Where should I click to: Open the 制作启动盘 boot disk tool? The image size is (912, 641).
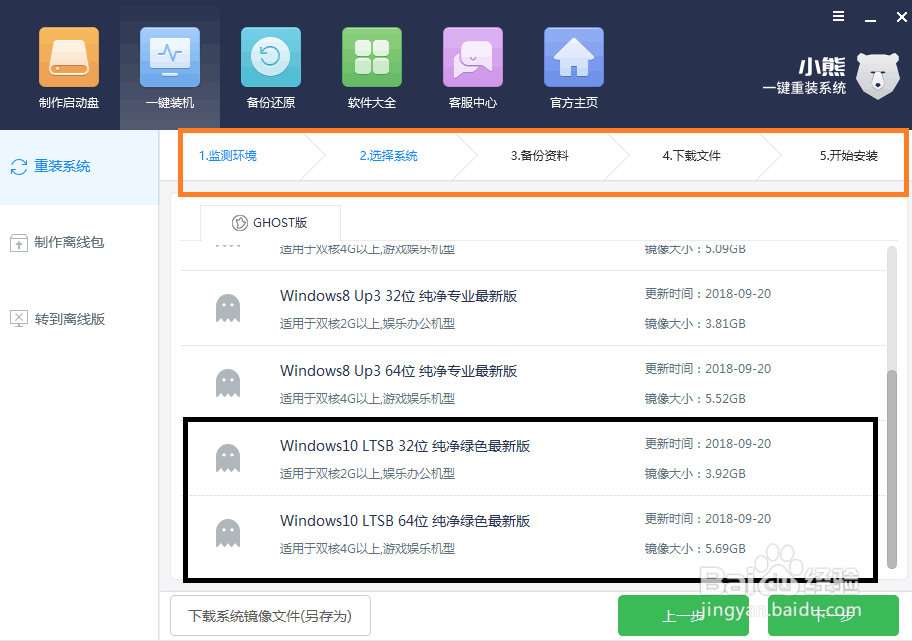pyautogui.click(x=69, y=68)
